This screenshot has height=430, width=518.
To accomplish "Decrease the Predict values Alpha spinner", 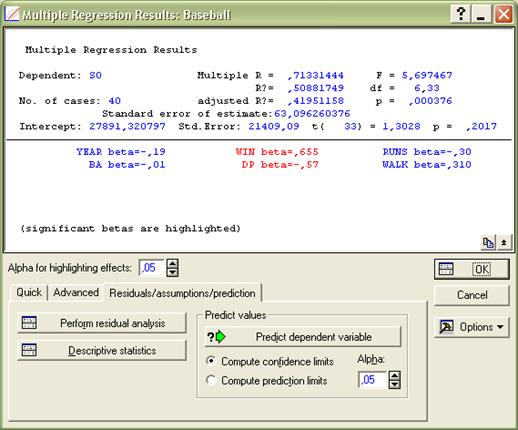I will [x=394, y=384].
